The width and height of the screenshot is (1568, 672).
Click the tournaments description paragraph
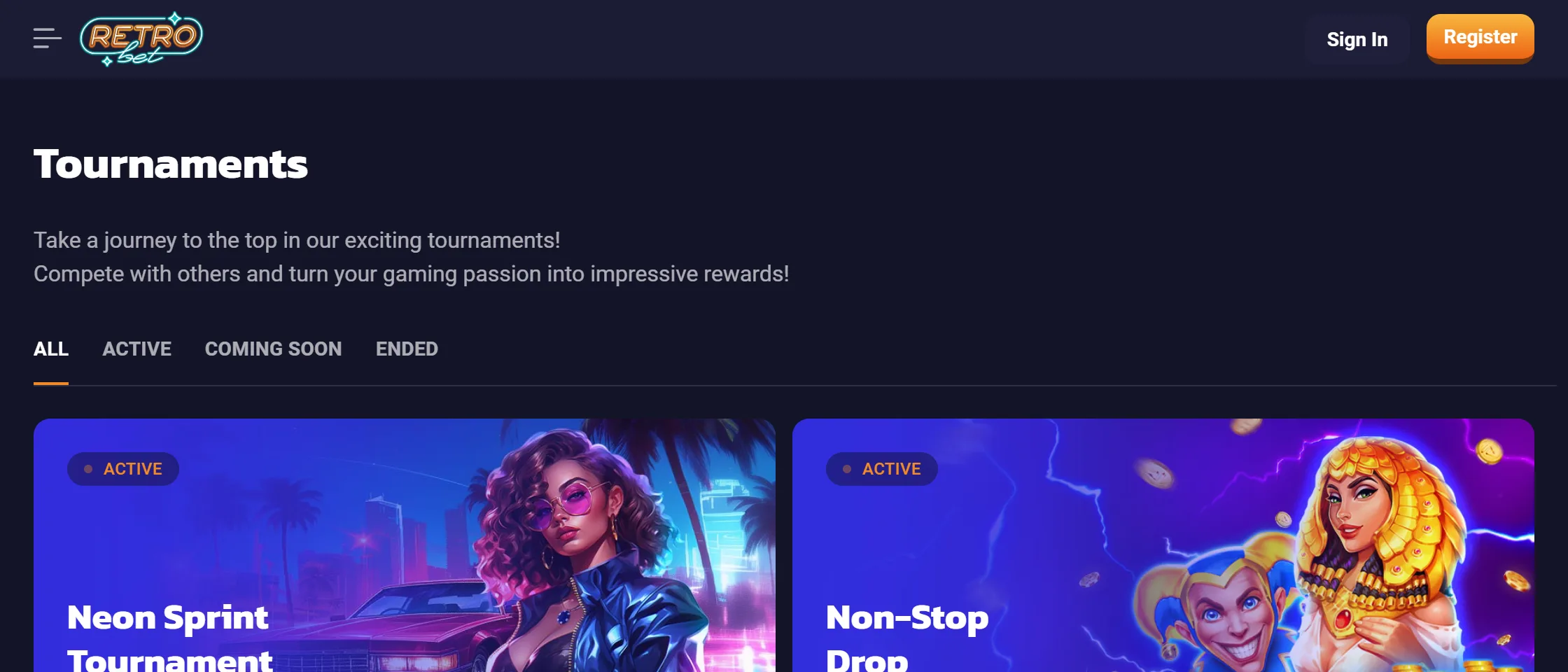[412, 257]
